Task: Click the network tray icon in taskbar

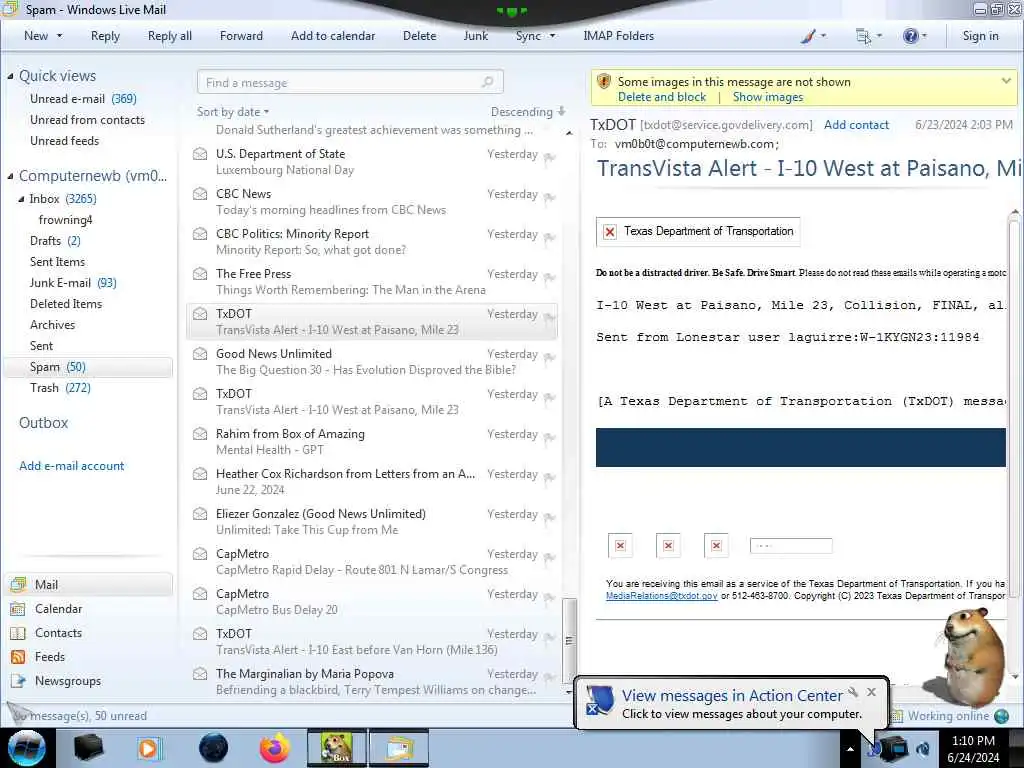Action: click(893, 748)
